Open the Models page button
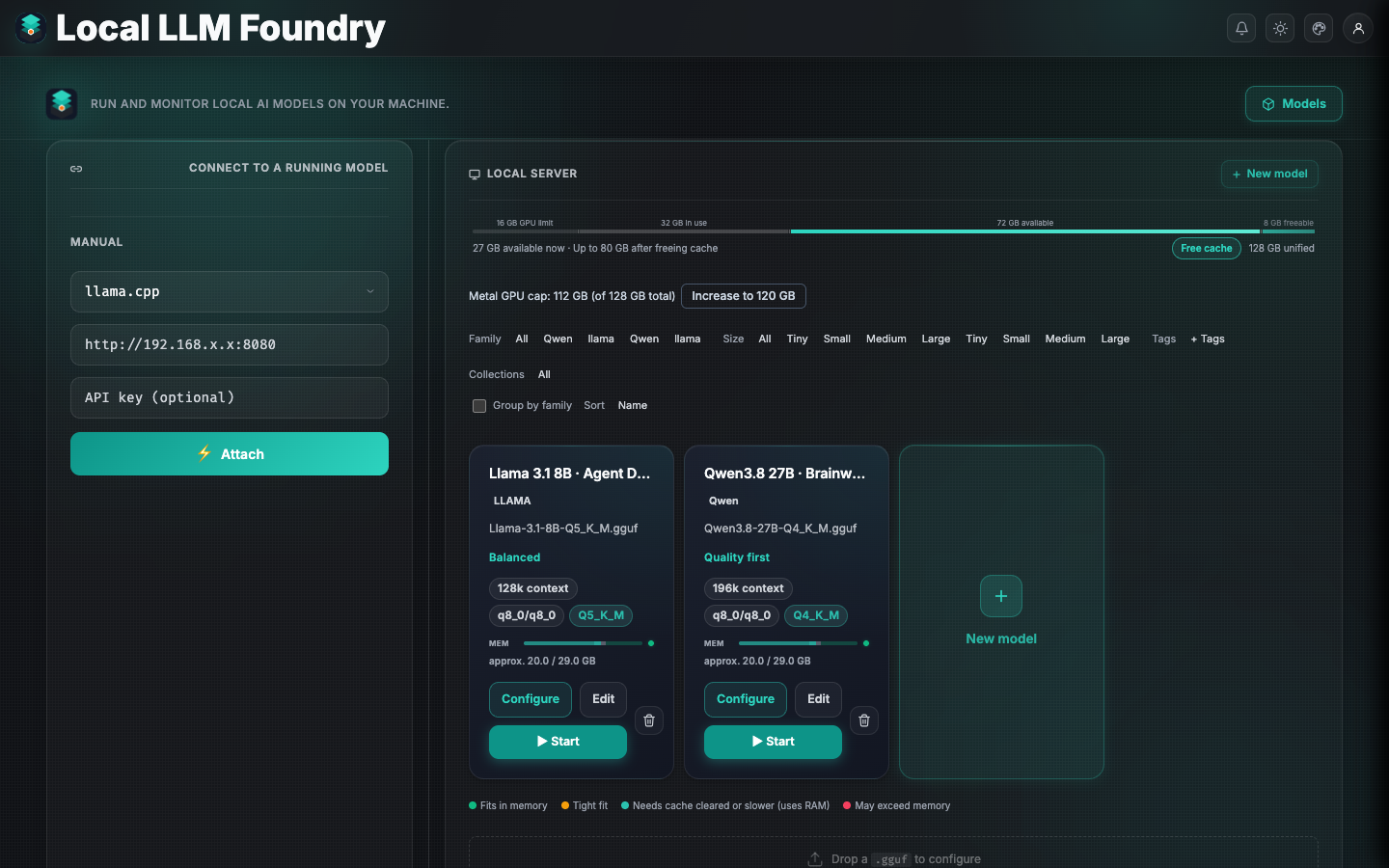Viewport: 1389px width, 868px height. click(x=1294, y=104)
